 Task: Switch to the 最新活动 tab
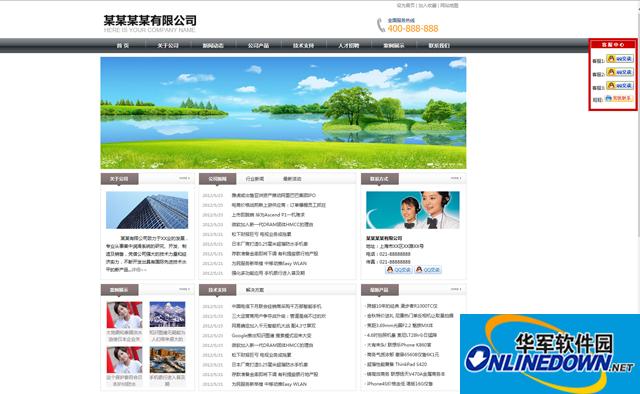pos(292,179)
